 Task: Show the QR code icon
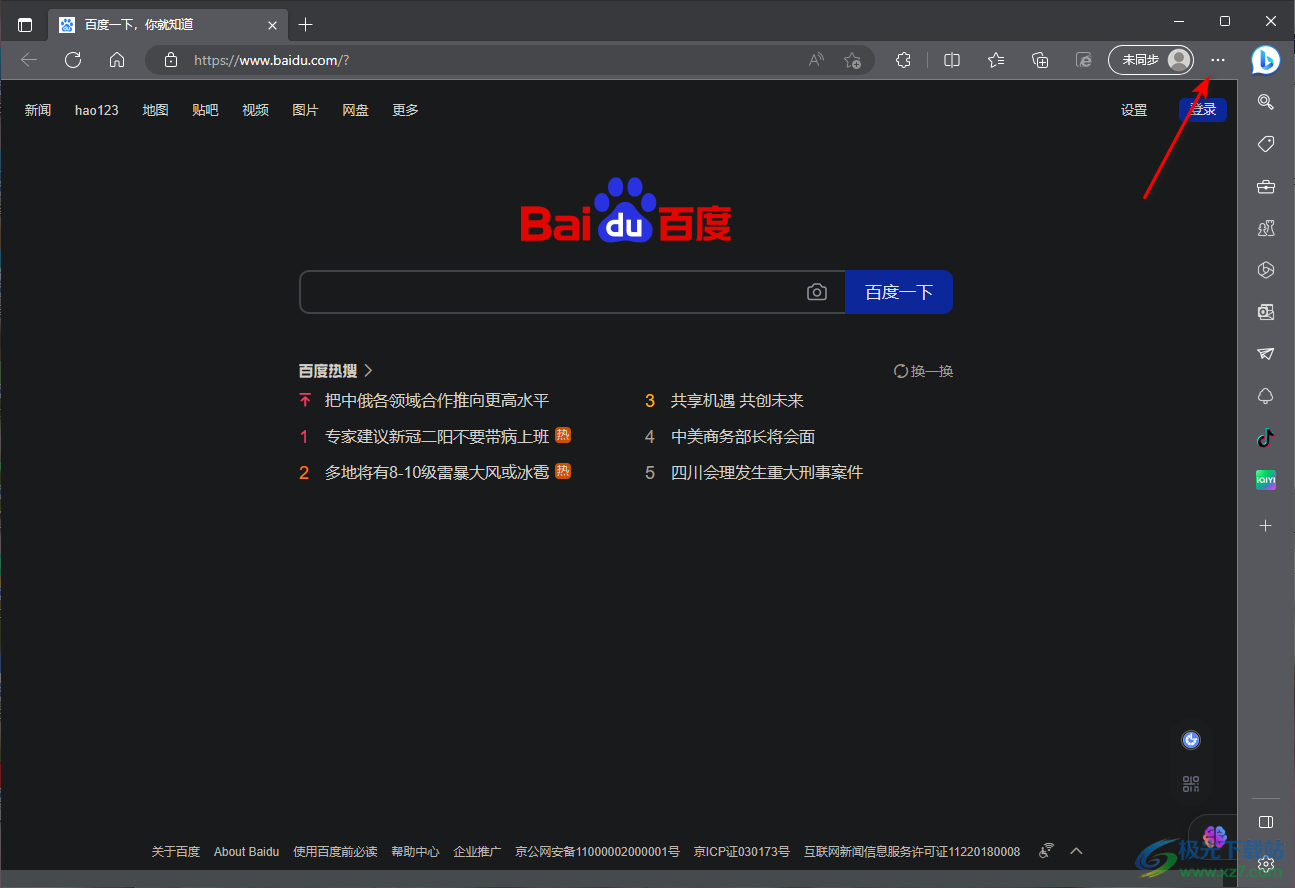click(x=1191, y=784)
